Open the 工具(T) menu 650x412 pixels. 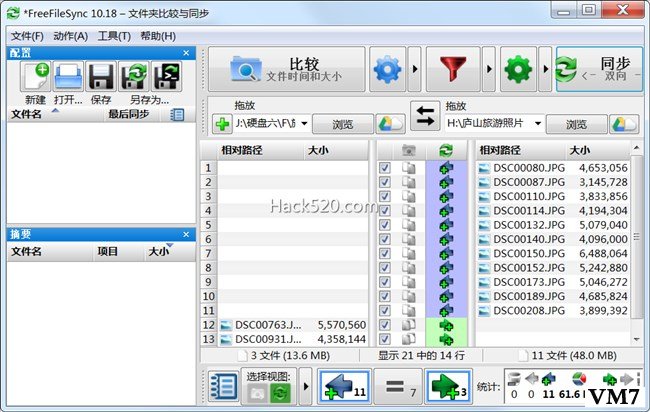[114, 36]
